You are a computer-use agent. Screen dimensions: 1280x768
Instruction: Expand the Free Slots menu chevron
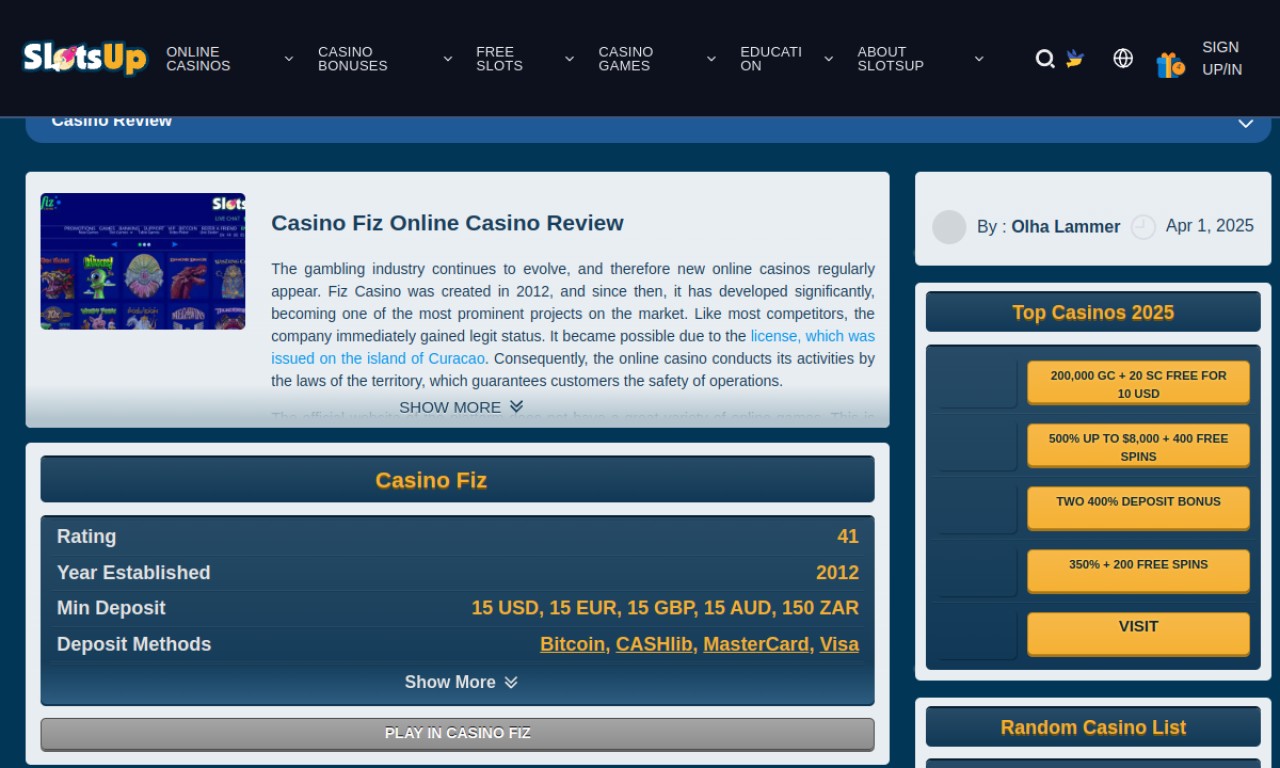(569, 59)
